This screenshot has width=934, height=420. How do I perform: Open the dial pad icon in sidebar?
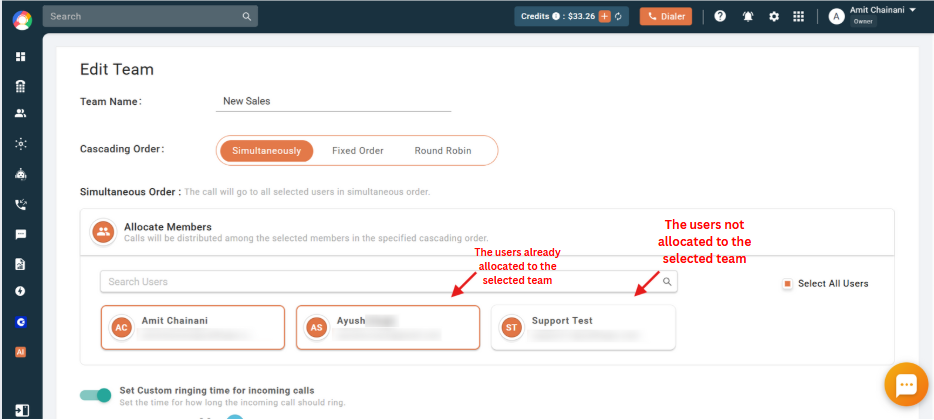(21, 86)
